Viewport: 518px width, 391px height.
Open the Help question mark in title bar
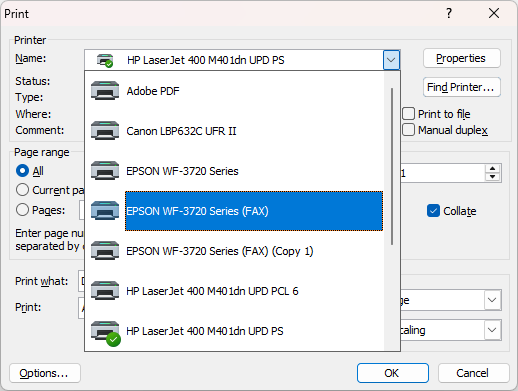[449, 13]
